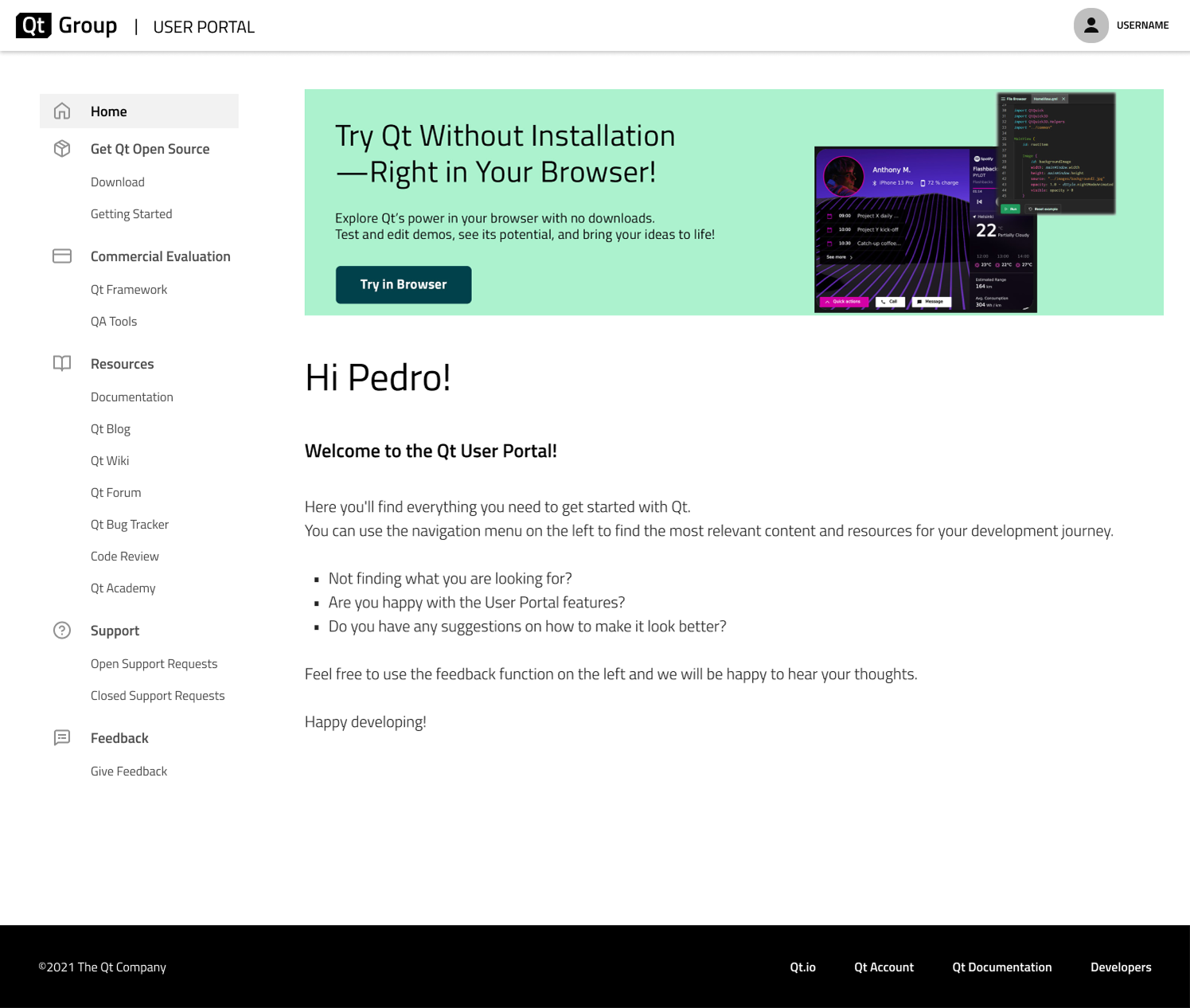Click the speech bubble Feedback icon
Viewport: 1190px width, 1008px height.
coord(62,737)
